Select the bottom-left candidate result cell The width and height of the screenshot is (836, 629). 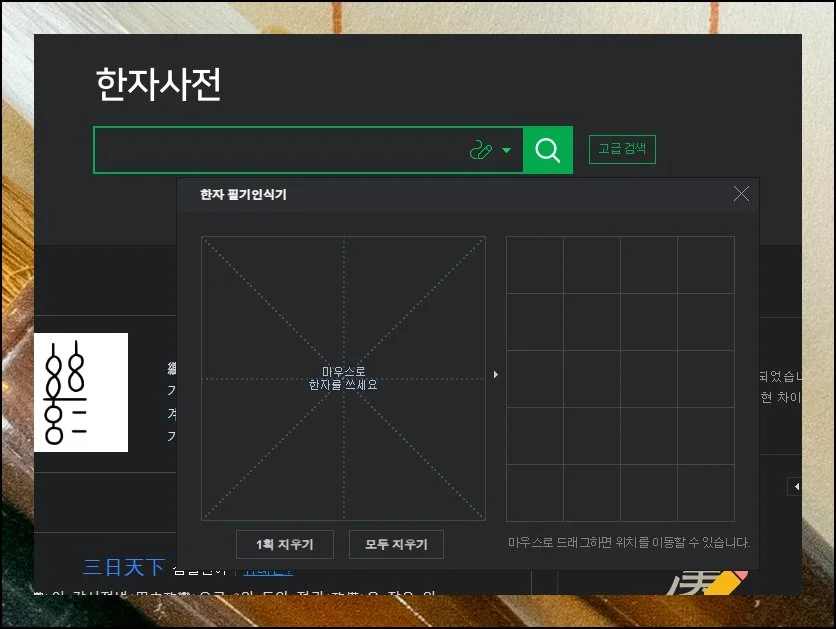pos(534,493)
